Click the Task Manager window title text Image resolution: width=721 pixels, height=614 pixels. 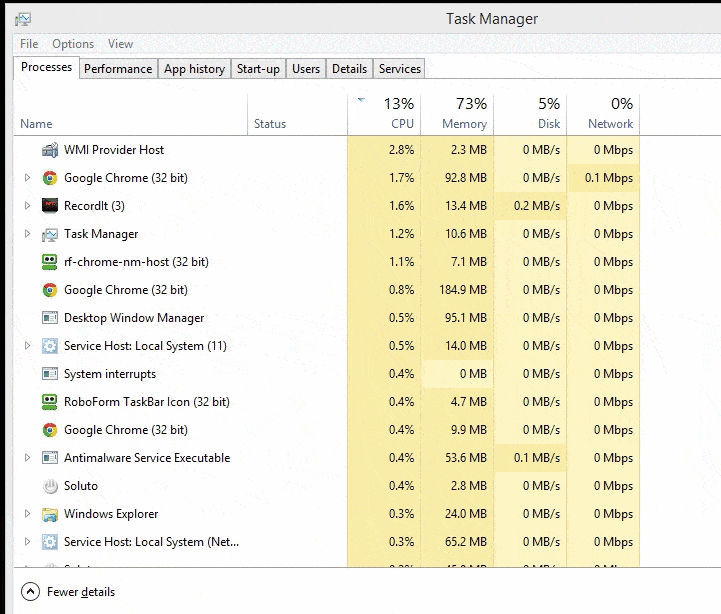pos(492,19)
